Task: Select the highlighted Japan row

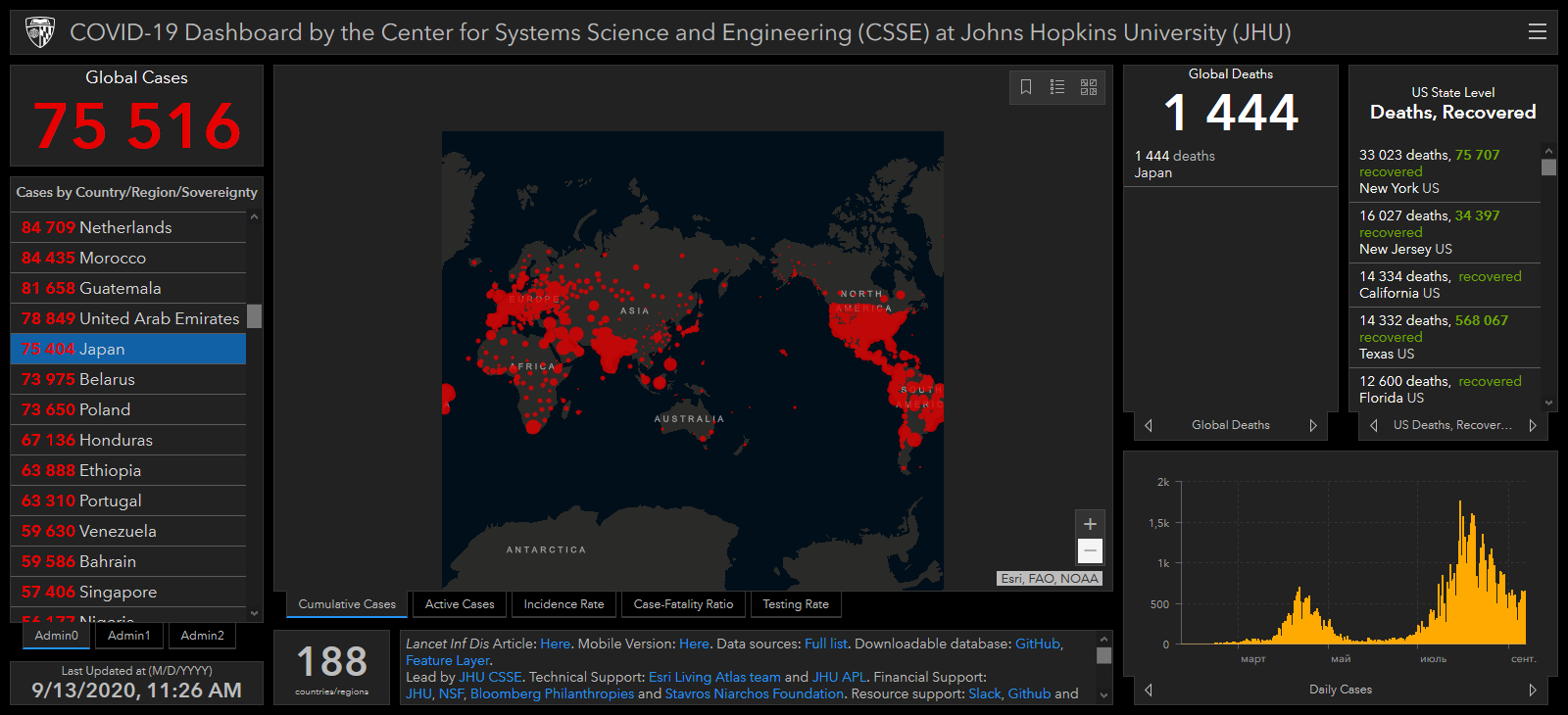Action: click(128, 349)
